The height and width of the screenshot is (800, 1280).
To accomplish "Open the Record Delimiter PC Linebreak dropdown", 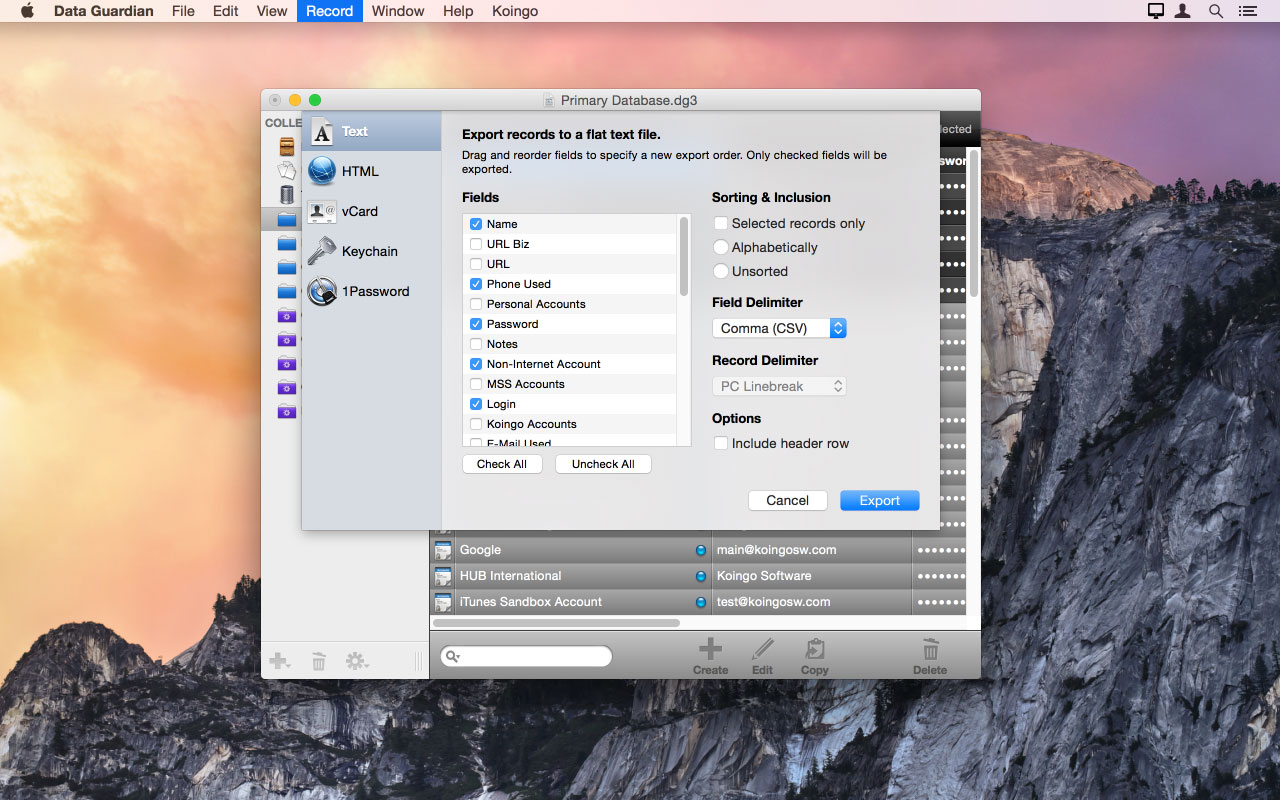I will [x=779, y=386].
